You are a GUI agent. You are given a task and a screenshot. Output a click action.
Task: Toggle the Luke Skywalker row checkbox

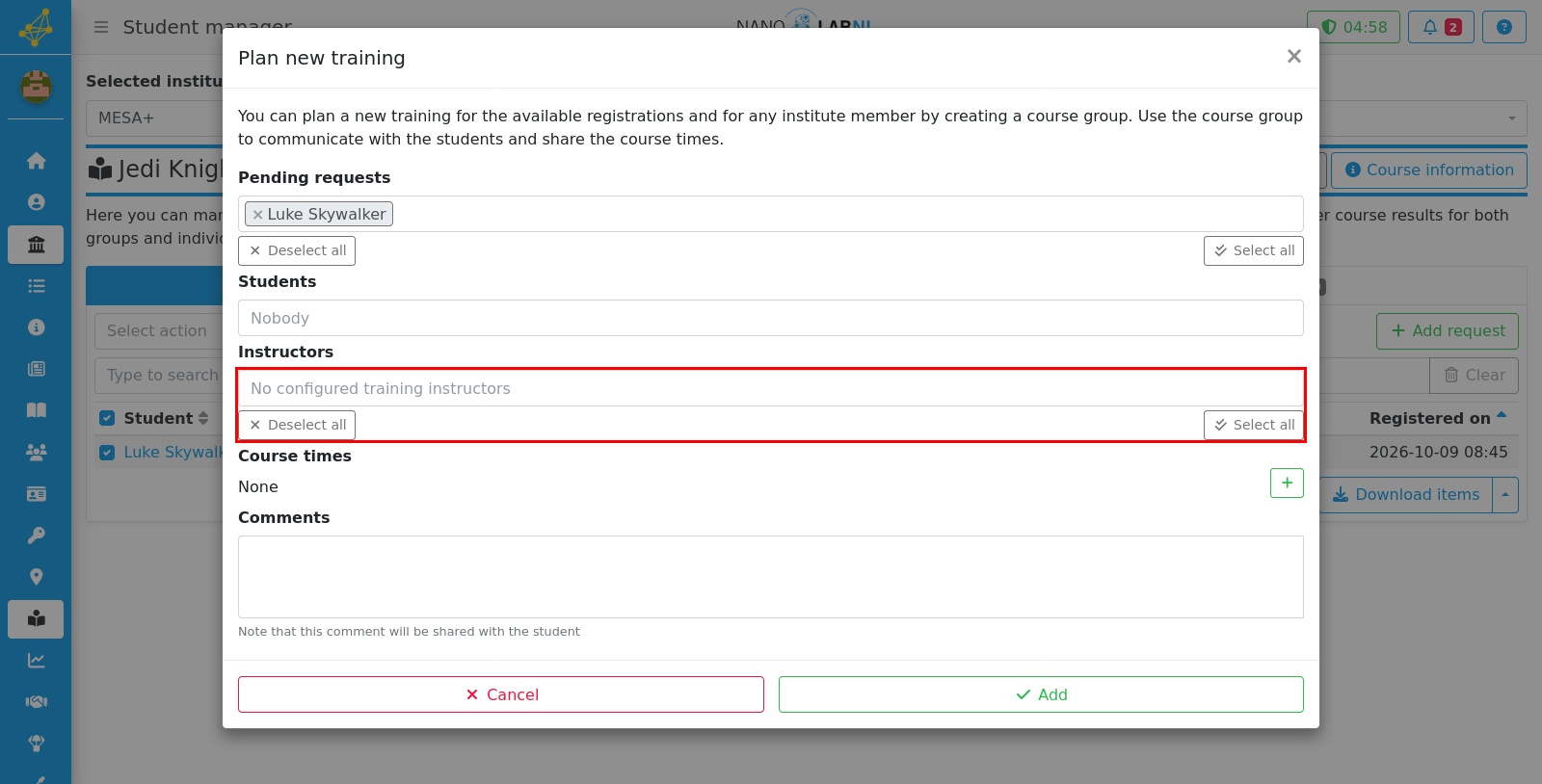click(x=107, y=453)
